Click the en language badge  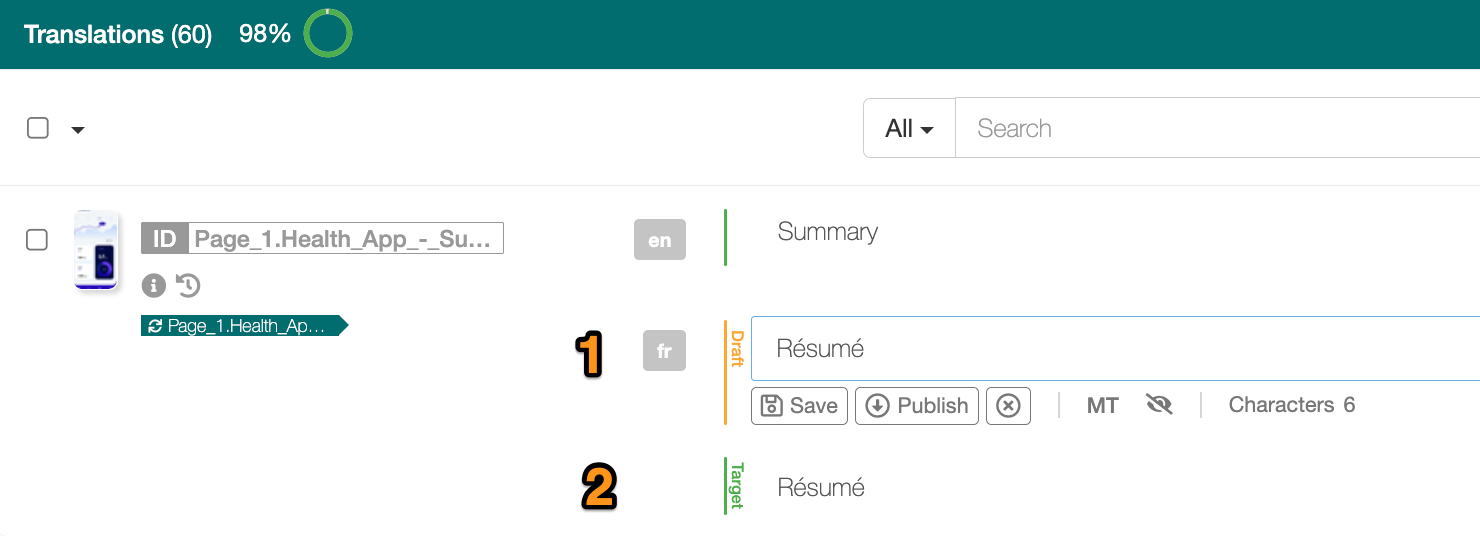click(x=660, y=240)
